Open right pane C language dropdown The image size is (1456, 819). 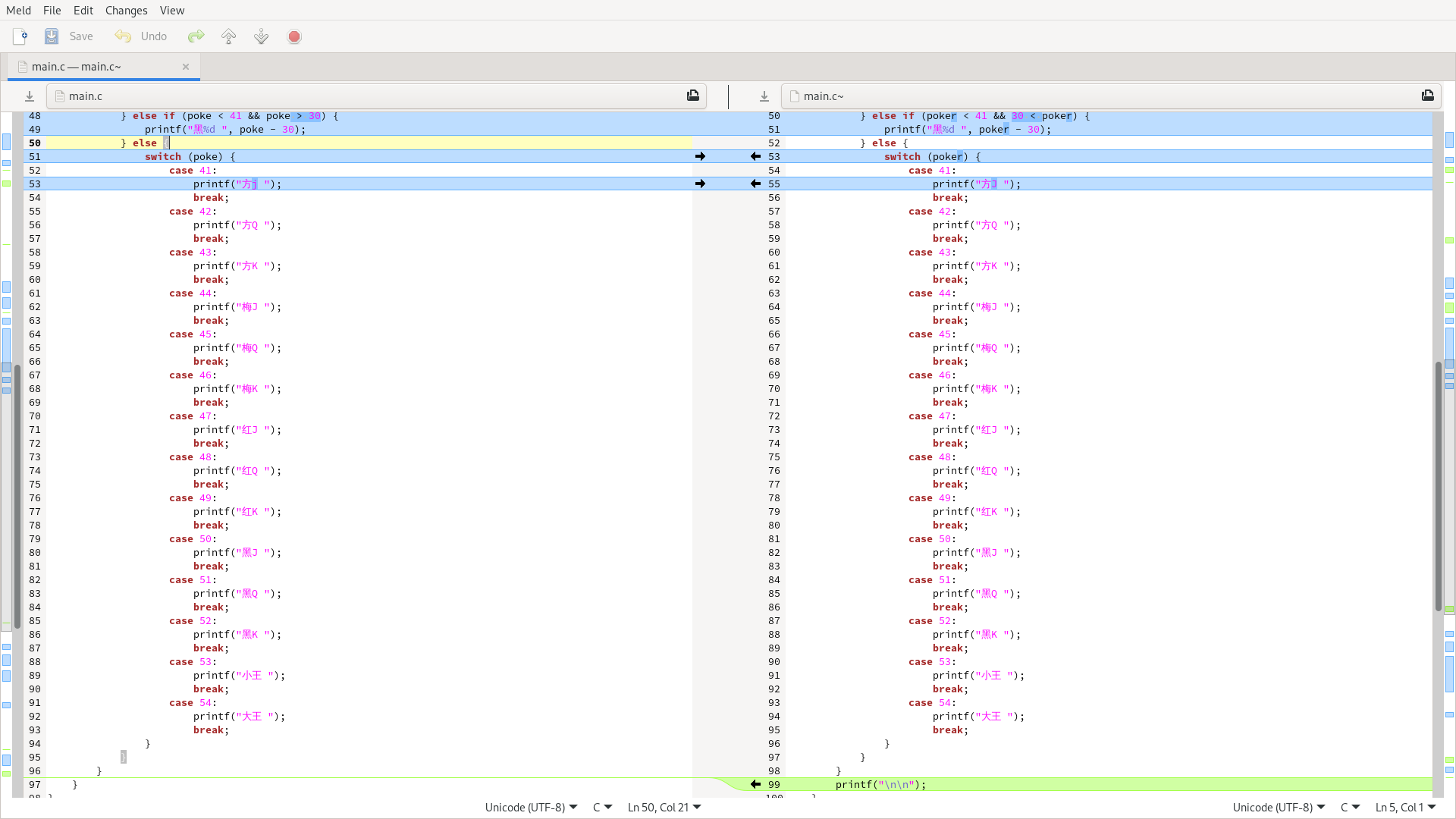[x=1350, y=808]
